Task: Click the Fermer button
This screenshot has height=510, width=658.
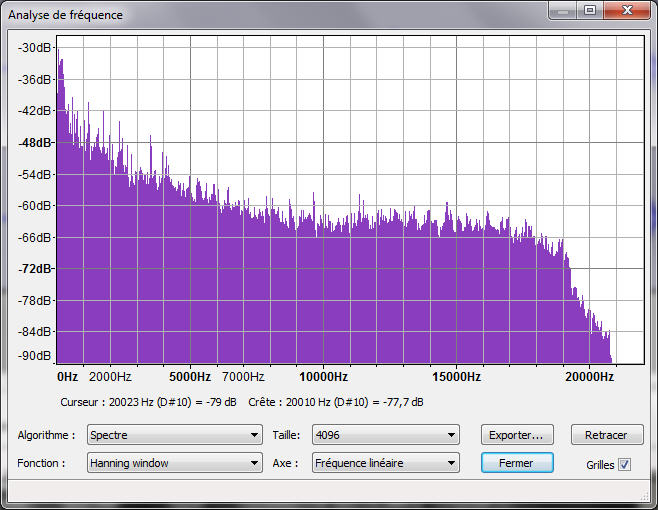Action: click(517, 463)
